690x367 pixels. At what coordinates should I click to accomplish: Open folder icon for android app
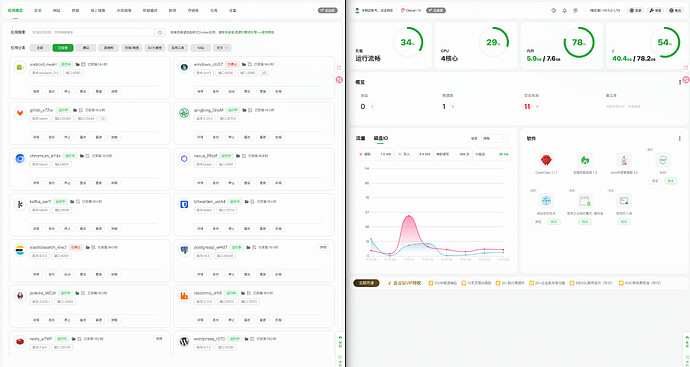pyautogui.click(x=77, y=64)
